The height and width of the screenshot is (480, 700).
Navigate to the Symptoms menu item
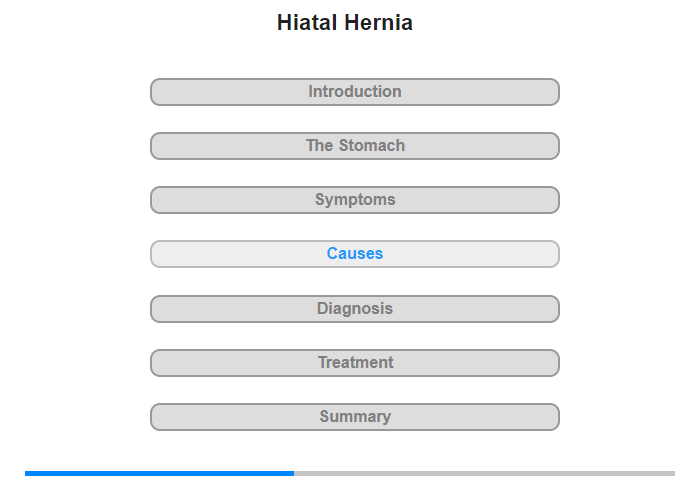(355, 200)
